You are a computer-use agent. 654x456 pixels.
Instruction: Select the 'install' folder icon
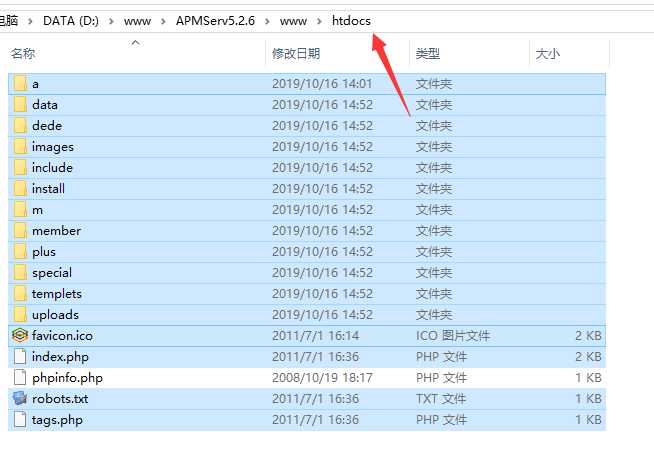20,189
